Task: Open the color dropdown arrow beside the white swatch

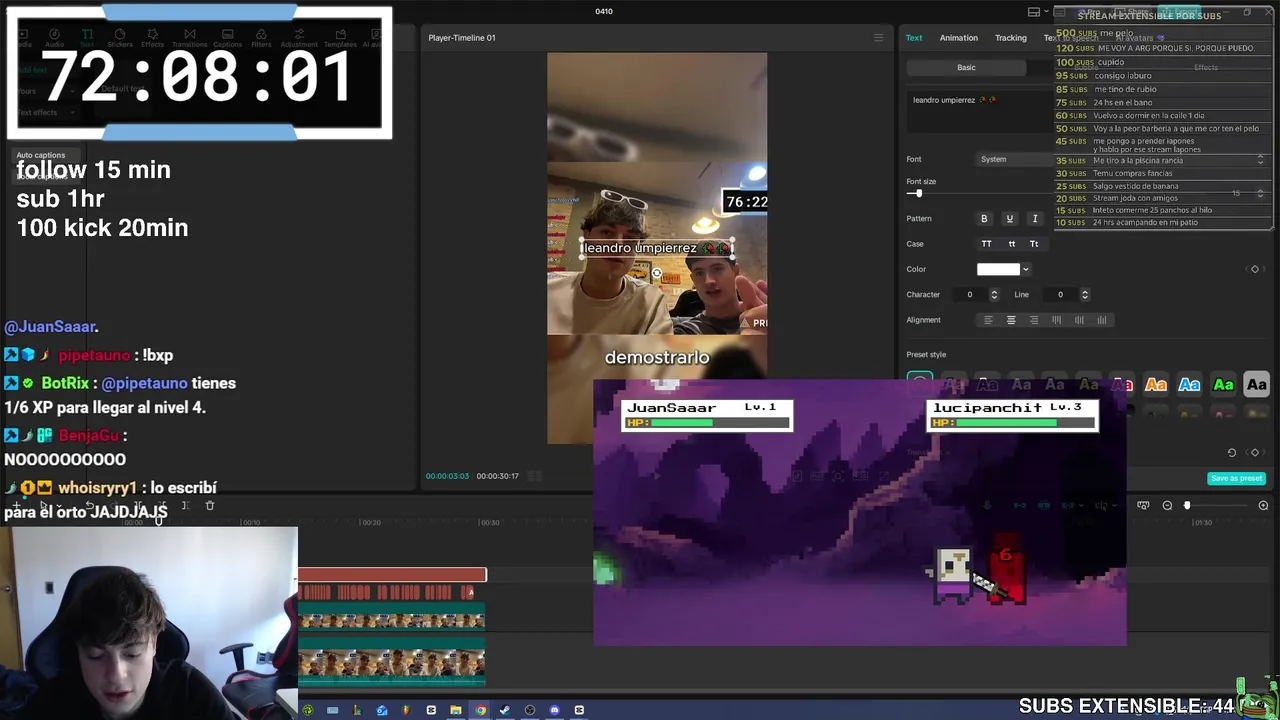Action: (x=1025, y=269)
